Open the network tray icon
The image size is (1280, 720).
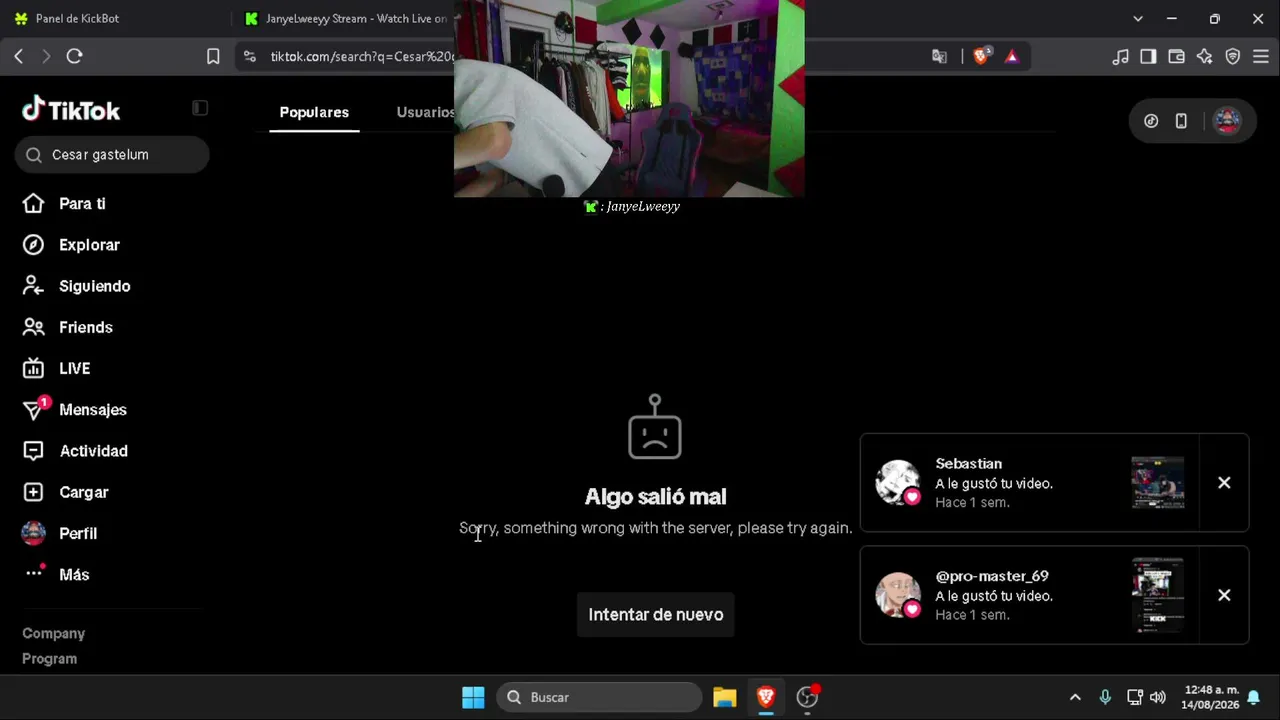(1134, 697)
